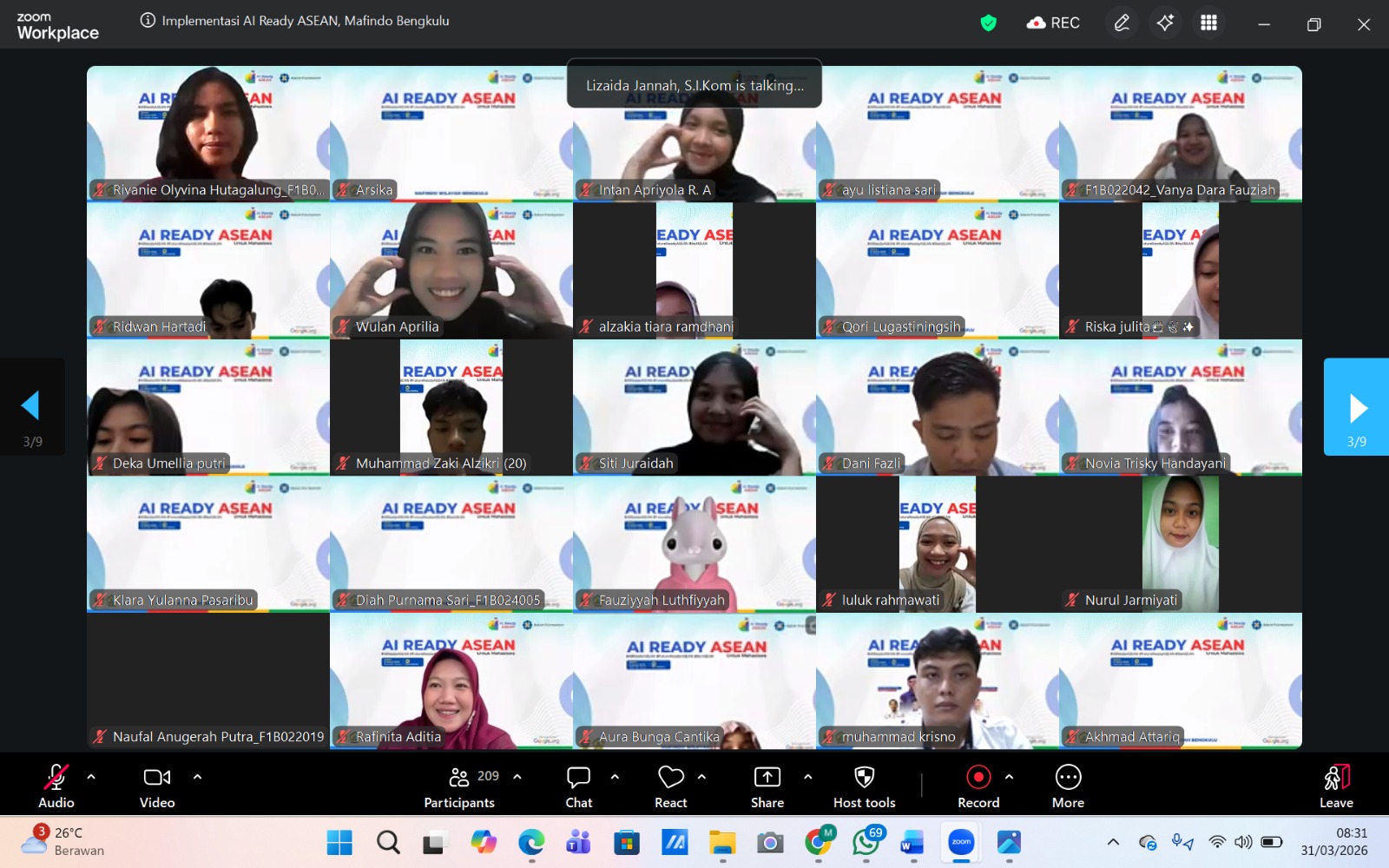Viewport: 1389px width, 868px height.
Task: Unmute microphone with Audio button
Action: tap(56, 786)
